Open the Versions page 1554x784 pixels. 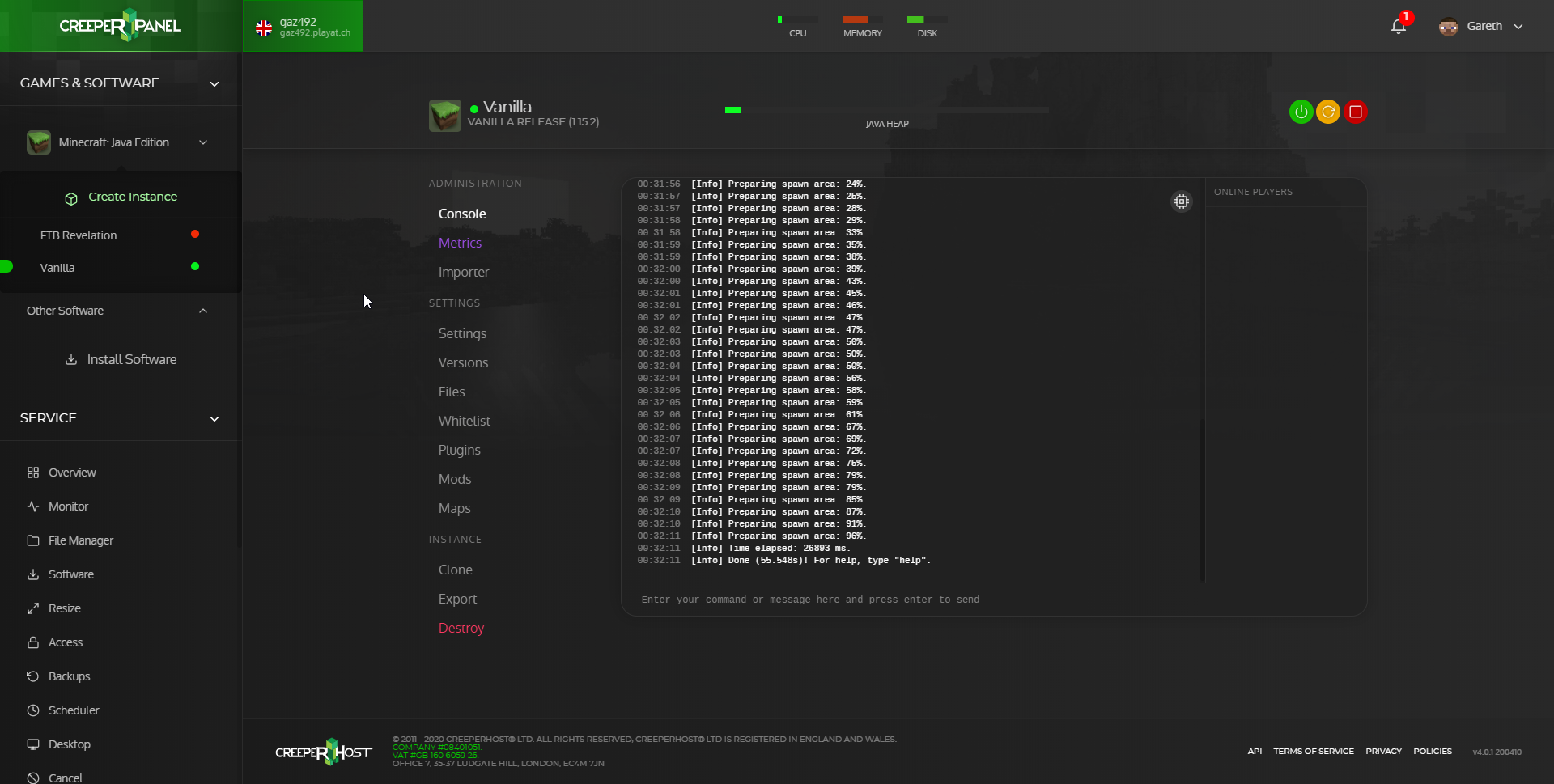tap(463, 362)
